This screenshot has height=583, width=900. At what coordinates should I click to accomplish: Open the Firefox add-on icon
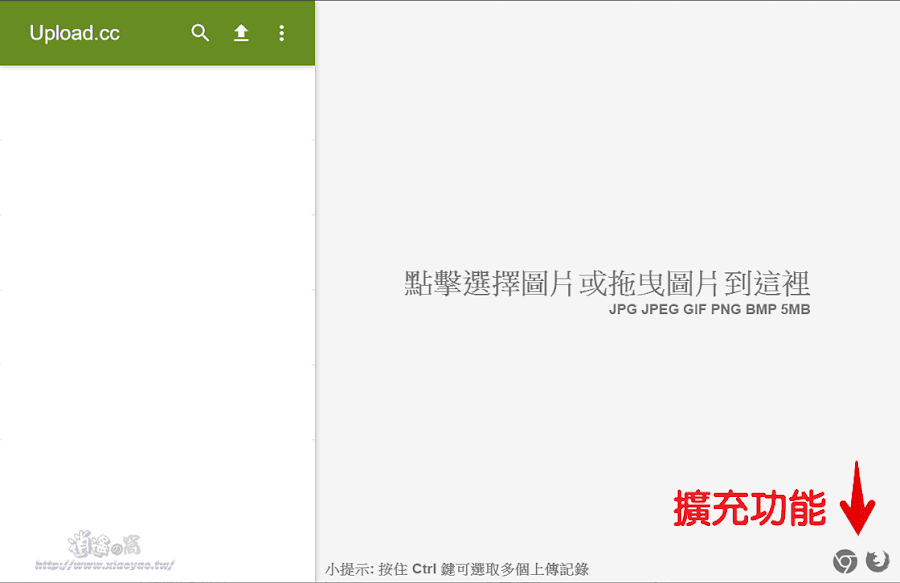pyautogui.click(x=877, y=561)
